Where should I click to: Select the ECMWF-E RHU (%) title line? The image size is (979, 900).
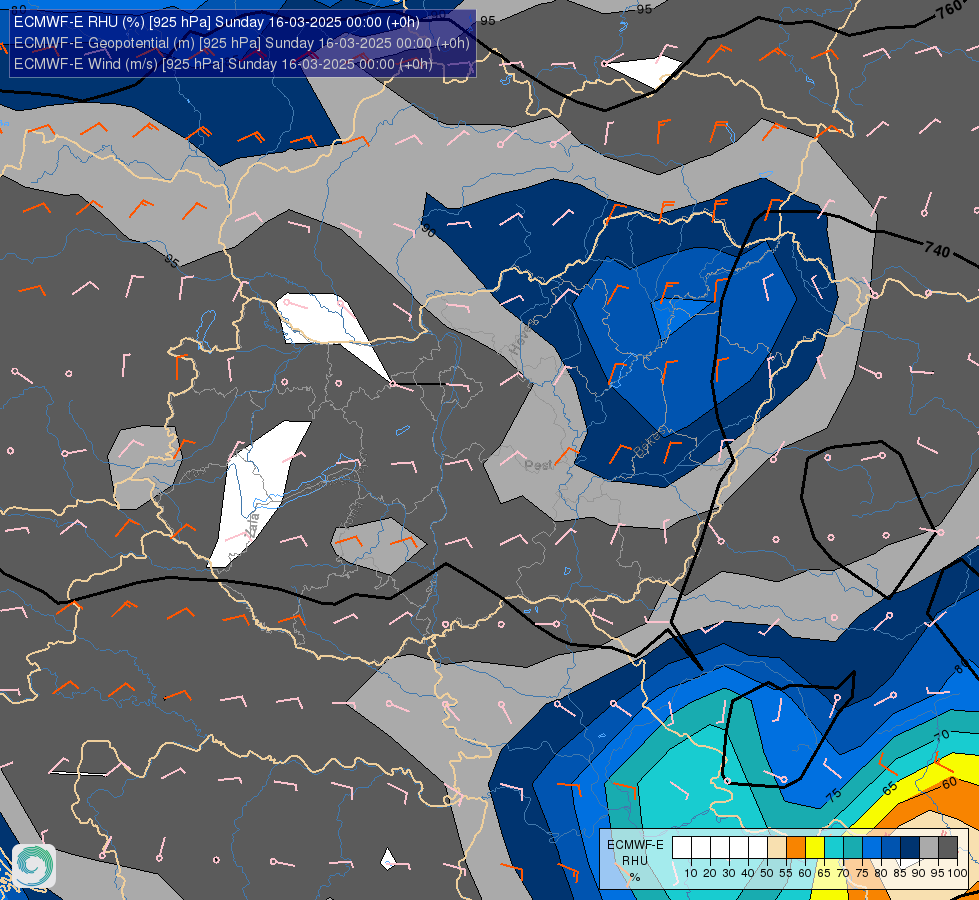(217, 22)
